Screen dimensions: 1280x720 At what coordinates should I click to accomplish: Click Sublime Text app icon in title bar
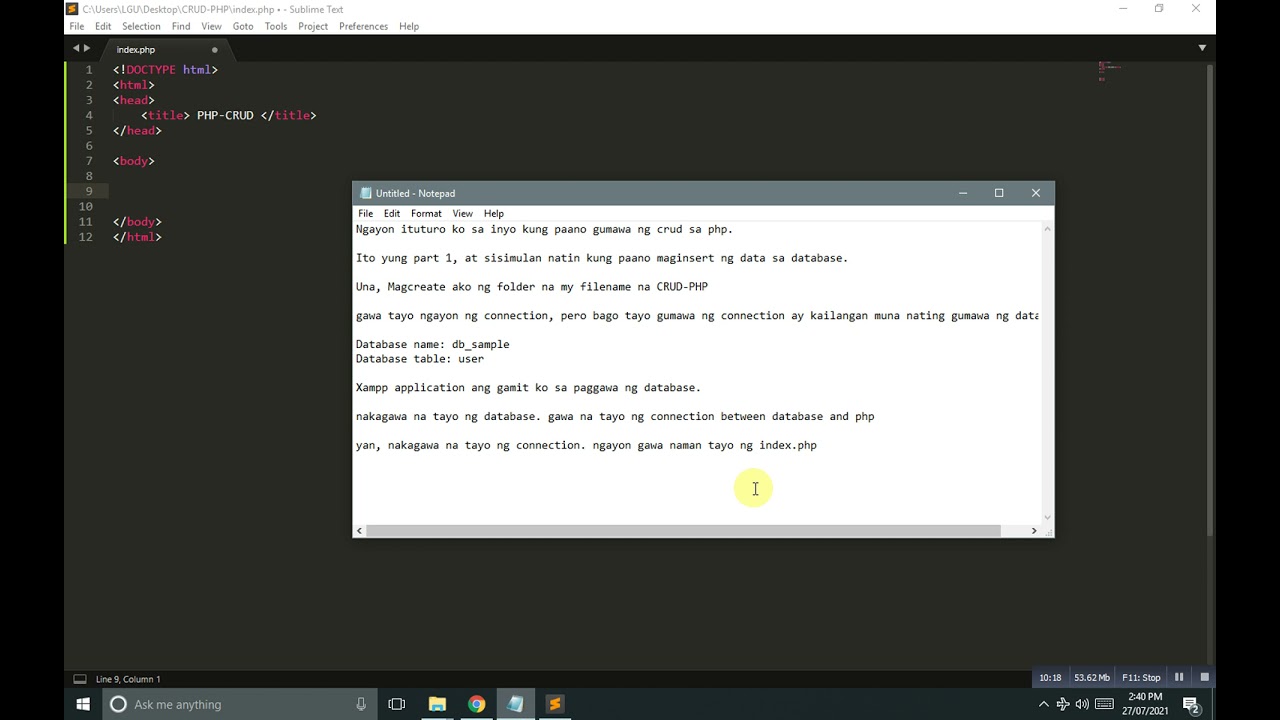tap(72, 9)
